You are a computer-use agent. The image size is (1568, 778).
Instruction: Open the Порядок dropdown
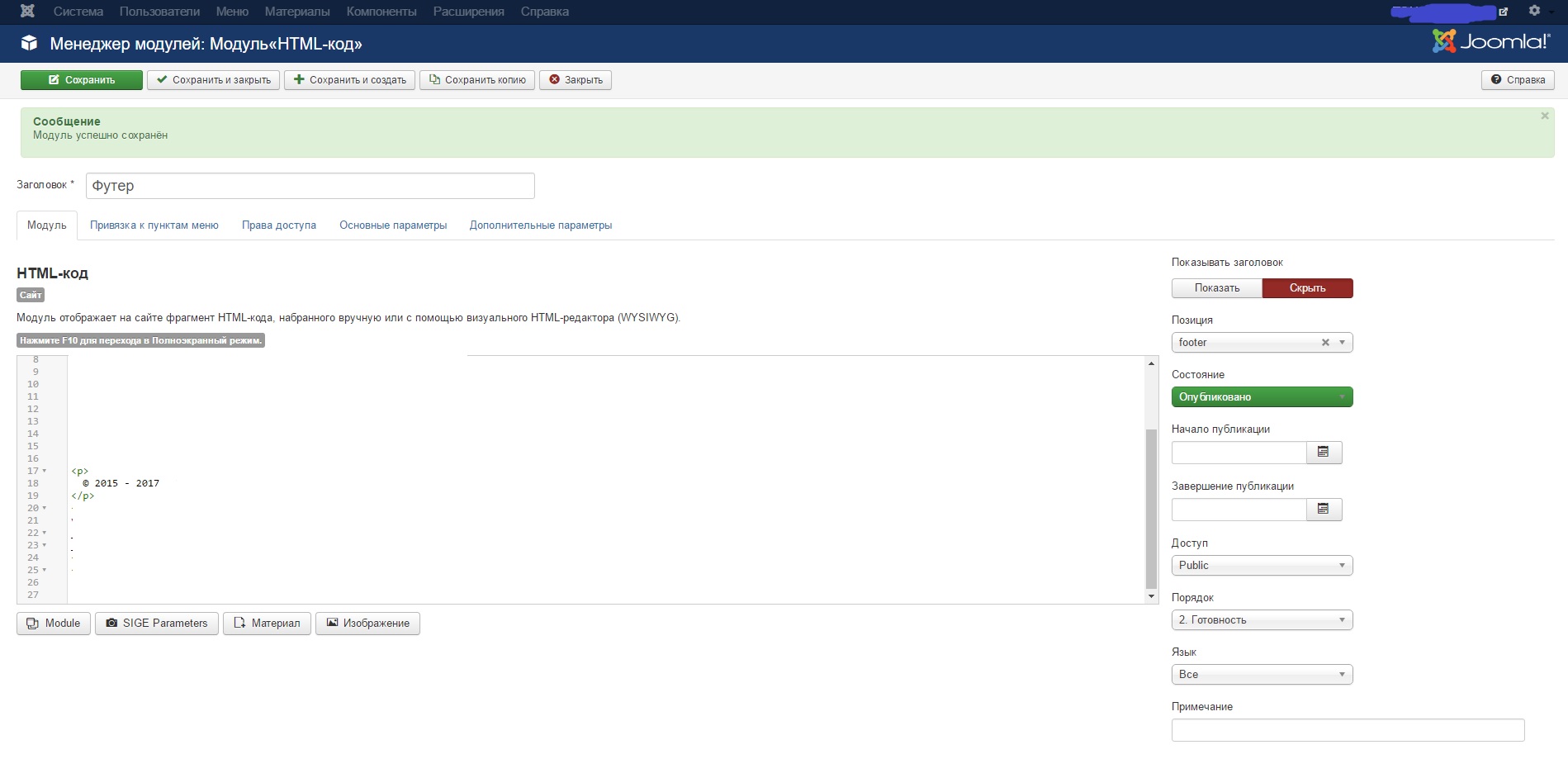click(x=1262, y=620)
